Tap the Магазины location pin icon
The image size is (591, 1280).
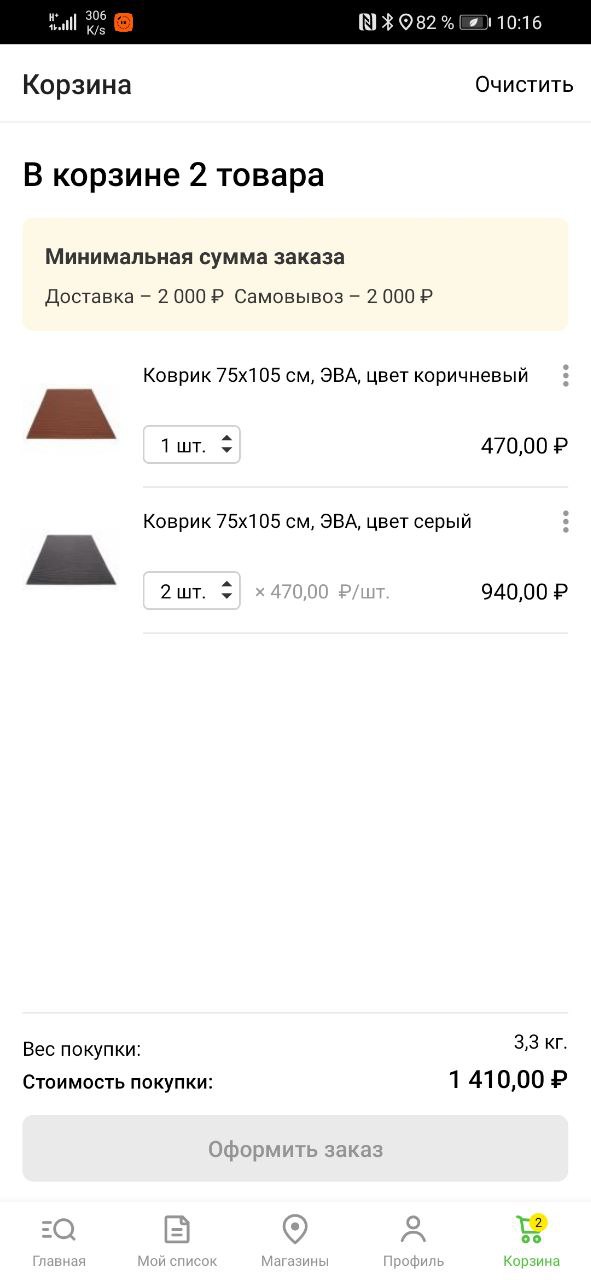(x=295, y=1229)
